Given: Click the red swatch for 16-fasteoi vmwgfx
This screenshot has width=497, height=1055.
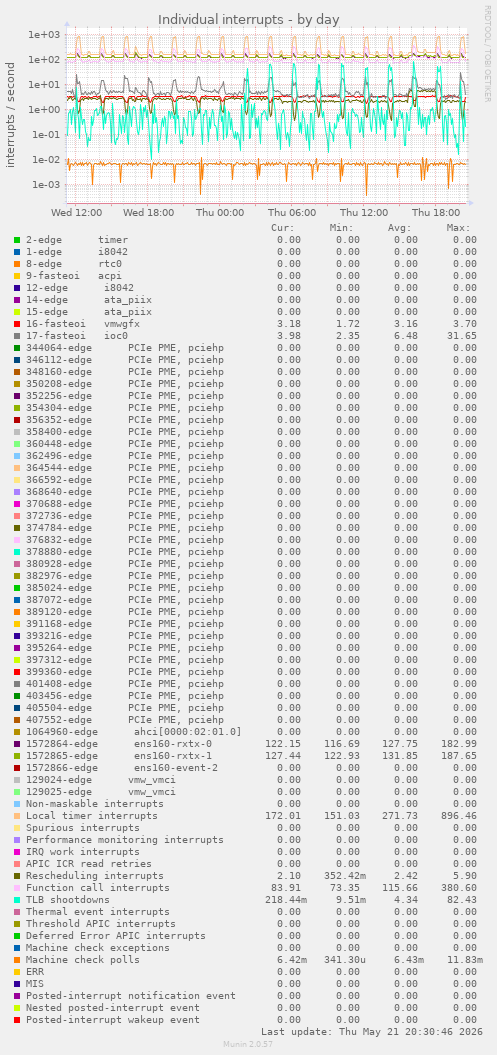Looking at the screenshot, I should pos(17,324).
